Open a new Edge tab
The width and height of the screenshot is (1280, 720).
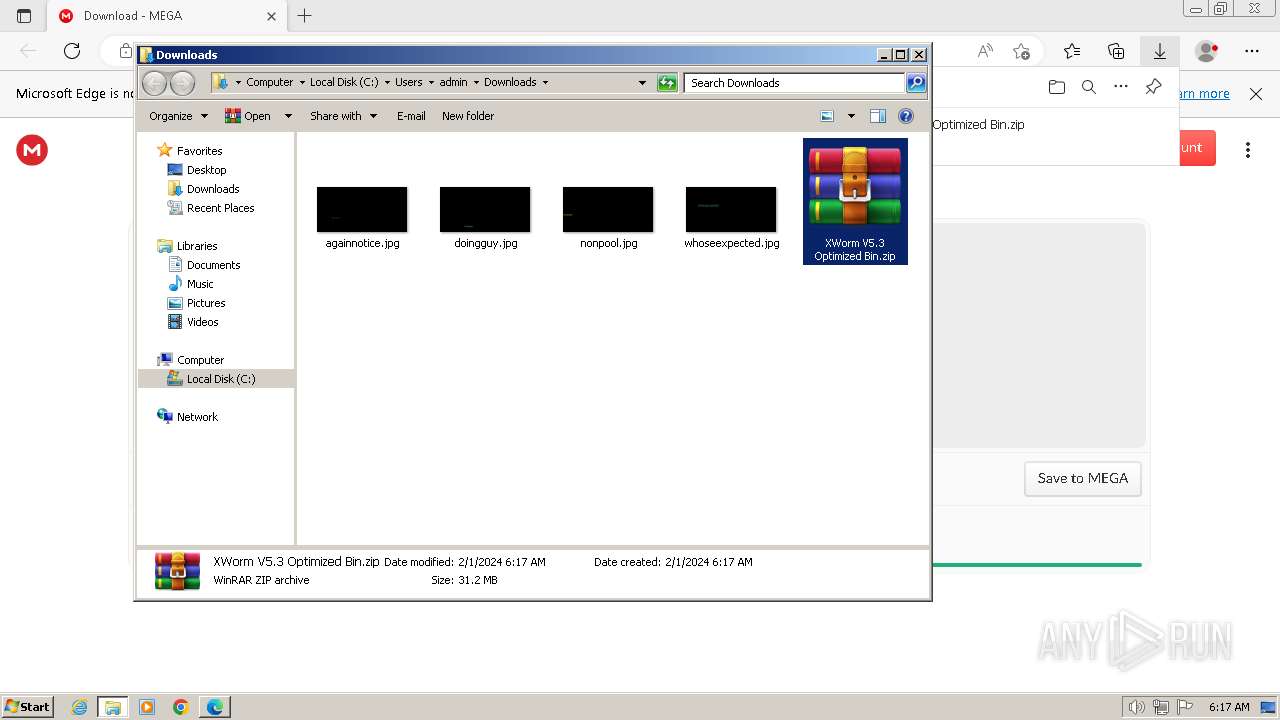pyautogui.click(x=305, y=16)
